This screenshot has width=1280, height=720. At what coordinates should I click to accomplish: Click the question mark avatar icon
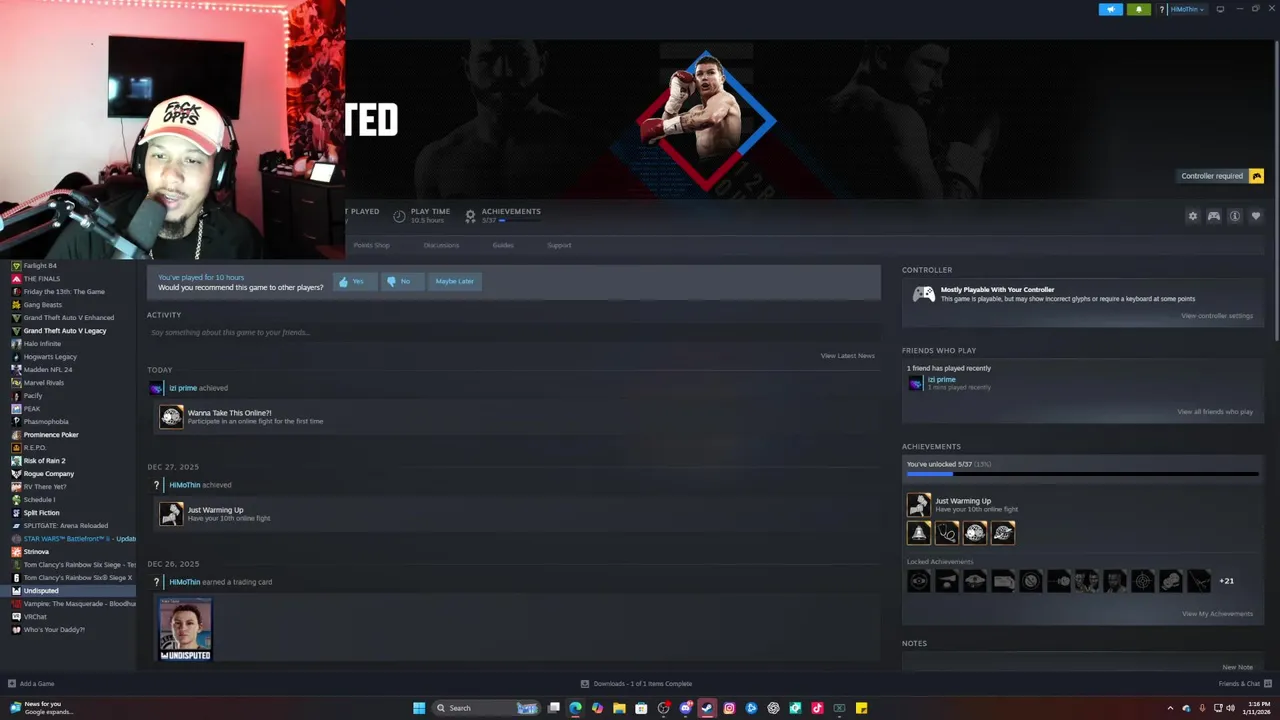[1162, 9]
